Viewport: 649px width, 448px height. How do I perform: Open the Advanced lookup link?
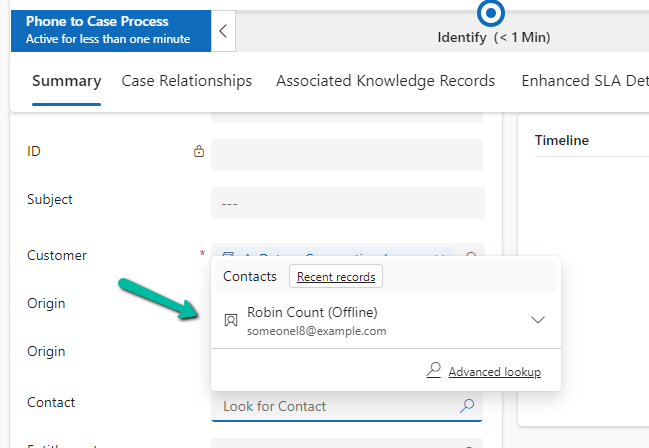pos(494,371)
